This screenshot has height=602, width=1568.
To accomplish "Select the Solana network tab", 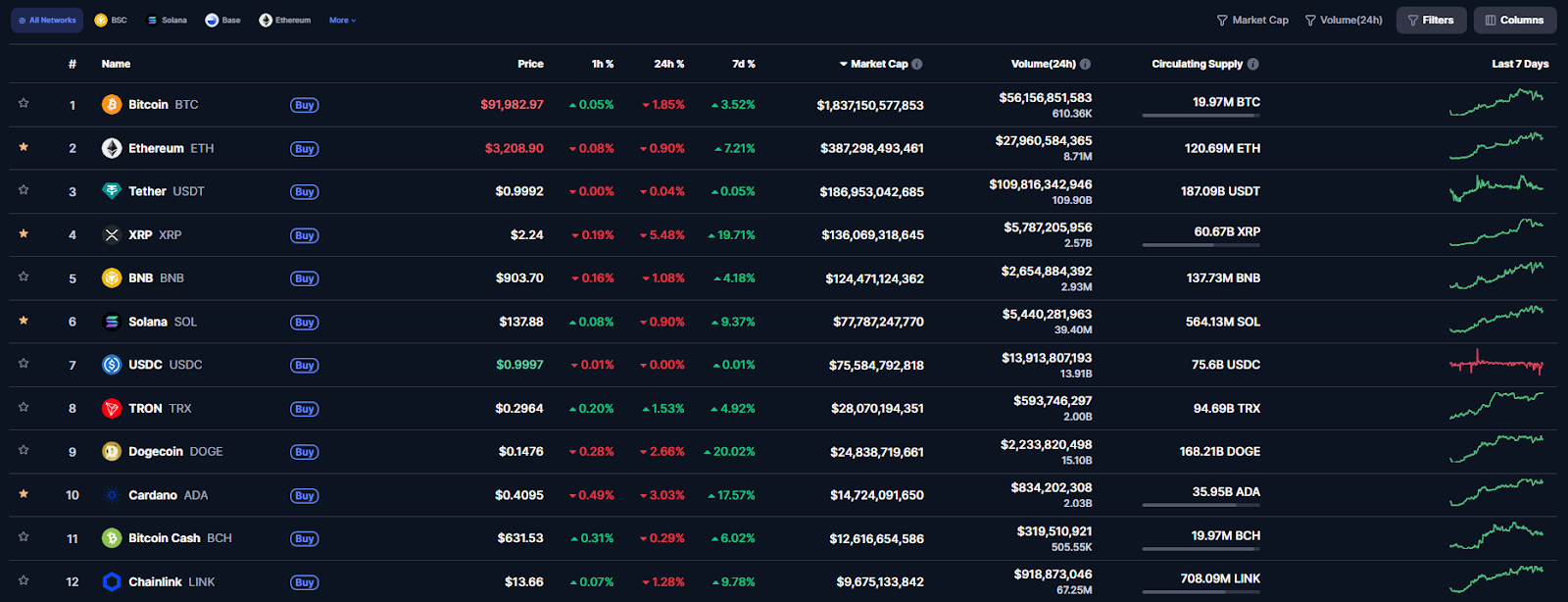I will coord(167,20).
